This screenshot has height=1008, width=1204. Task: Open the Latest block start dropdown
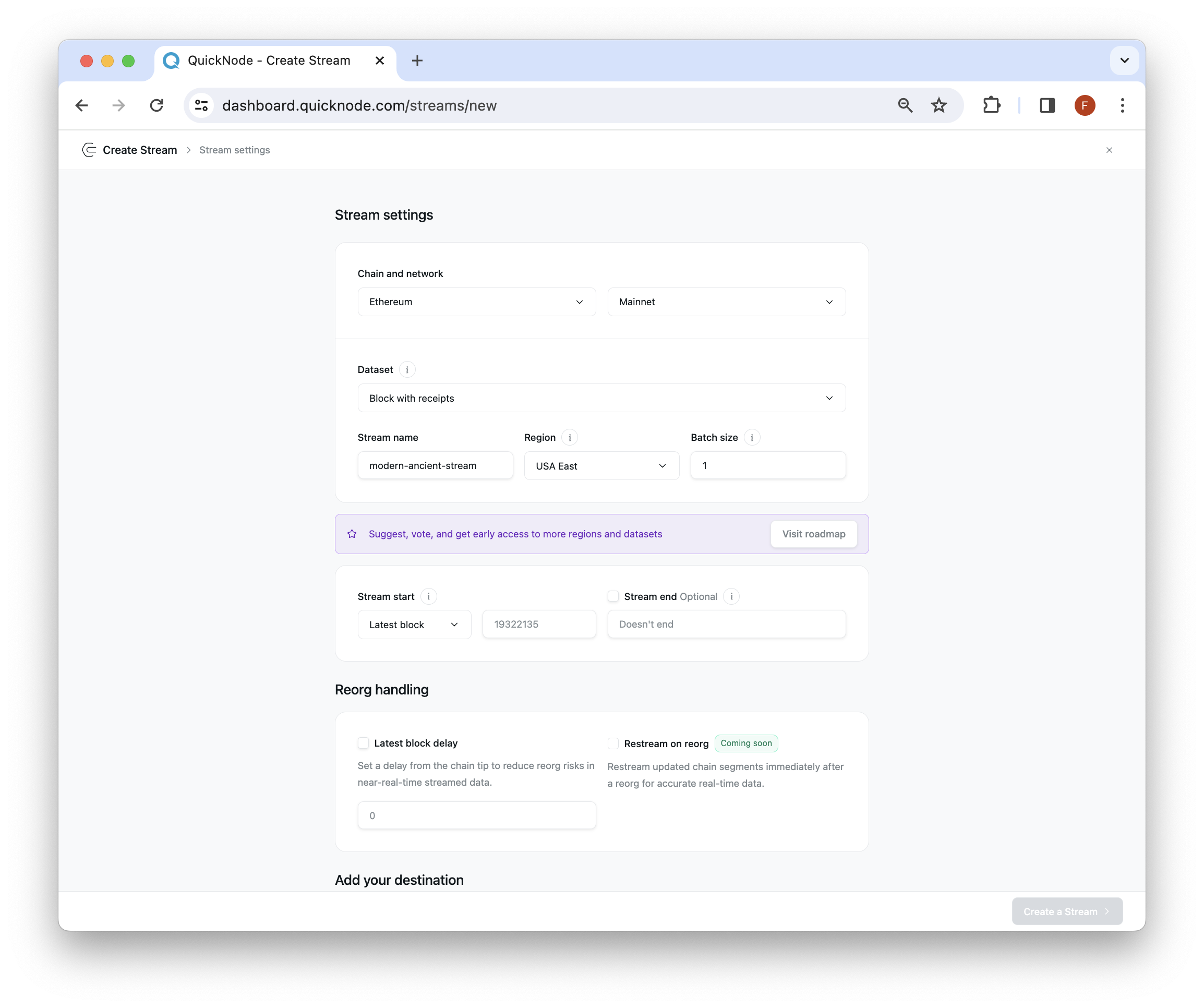click(414, 625)
